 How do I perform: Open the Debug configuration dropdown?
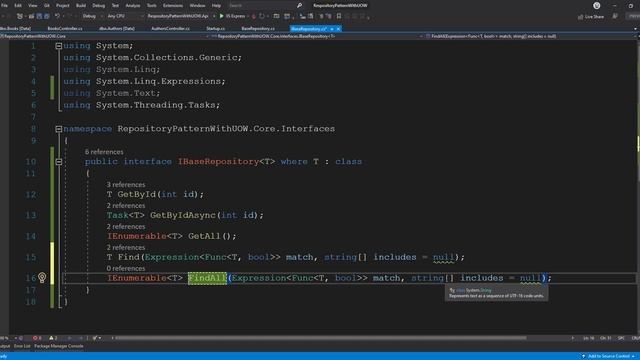[92, 16]
